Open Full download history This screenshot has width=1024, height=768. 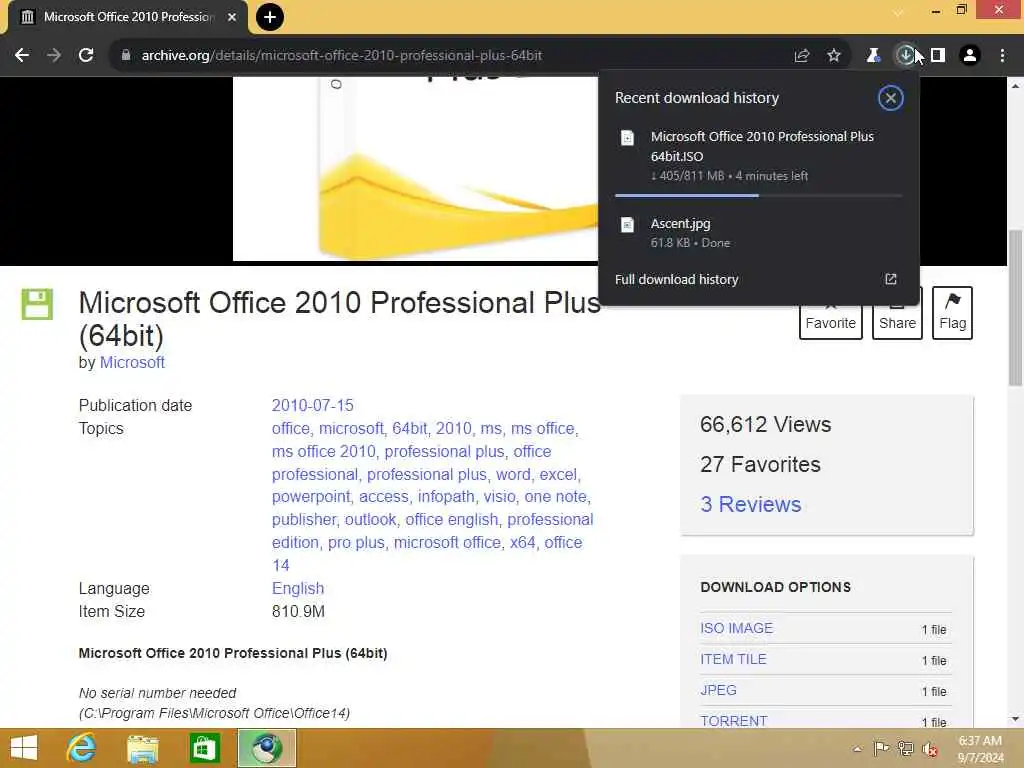click(677, 280)
